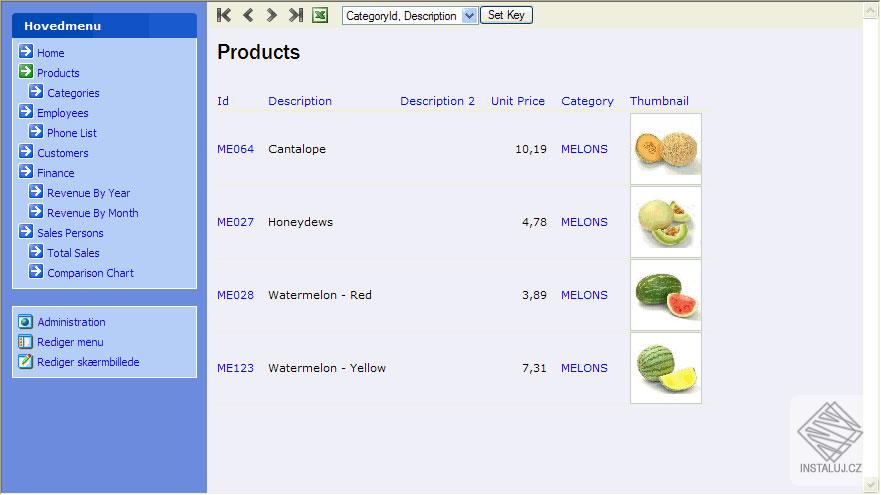The image size is (881, 495).
Task: Click the arrow icon beside Revenue By Month
Action: (36, 212)
